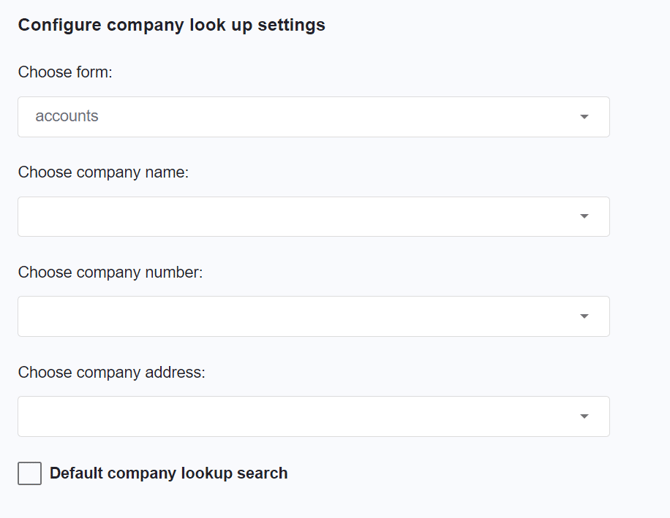This screenshot has width=670, height=518.
Task: Expand the Choose company number select box
Action: [313, 317]
